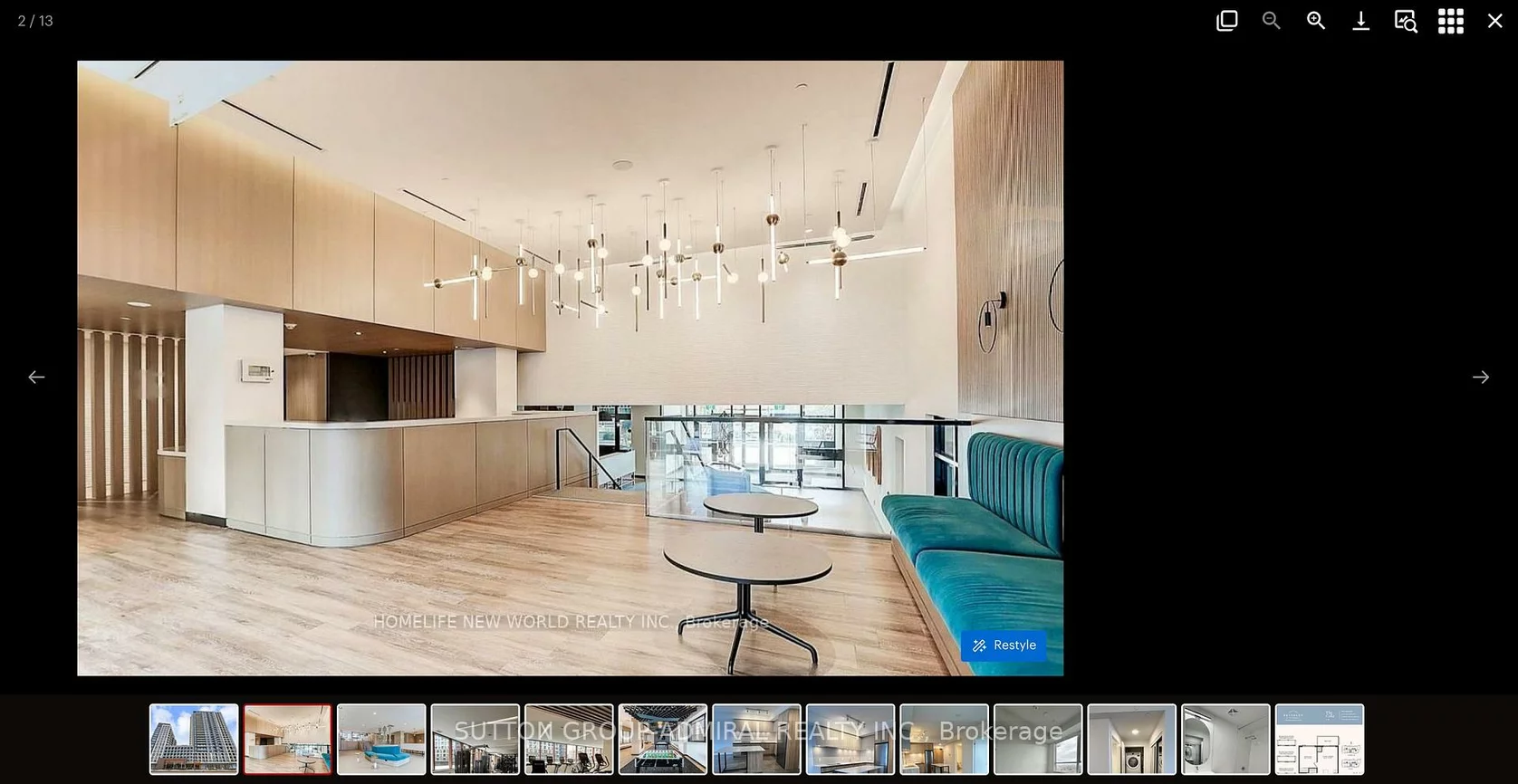Zoom out using the minus magnifier

pos(1271,21)
